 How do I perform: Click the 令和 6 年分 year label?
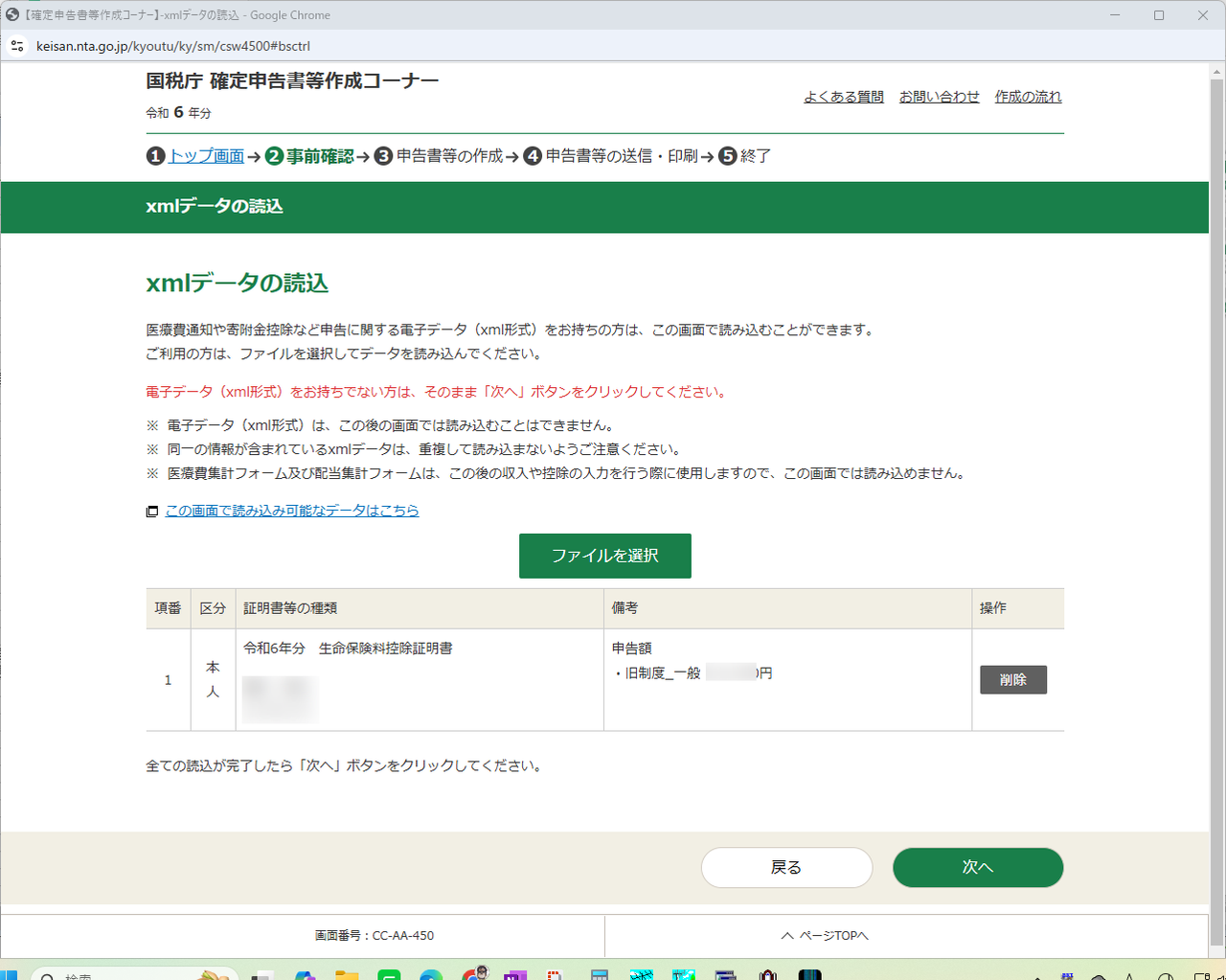click(x=178, y=113)
